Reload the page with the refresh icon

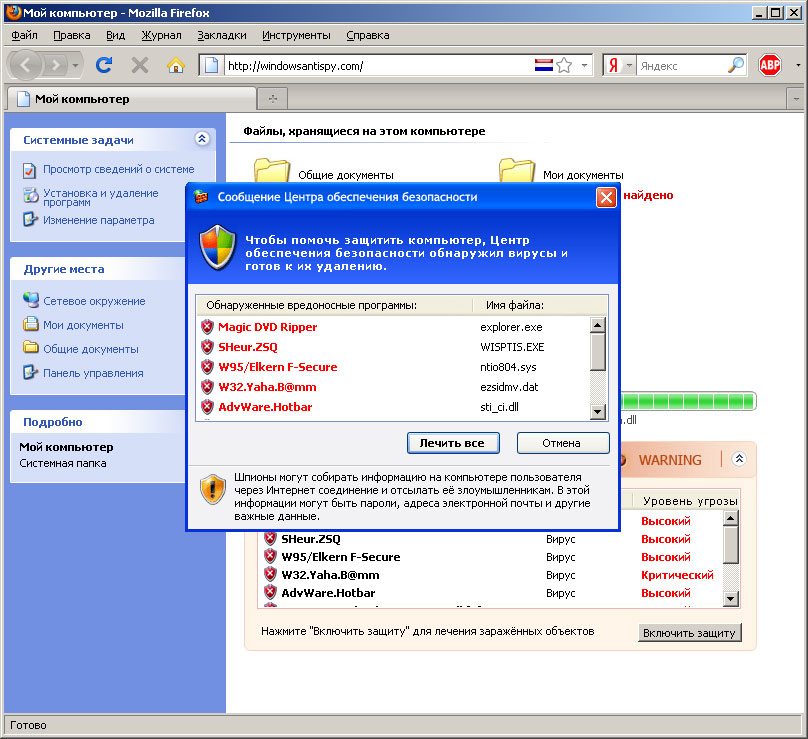point(104,65)
